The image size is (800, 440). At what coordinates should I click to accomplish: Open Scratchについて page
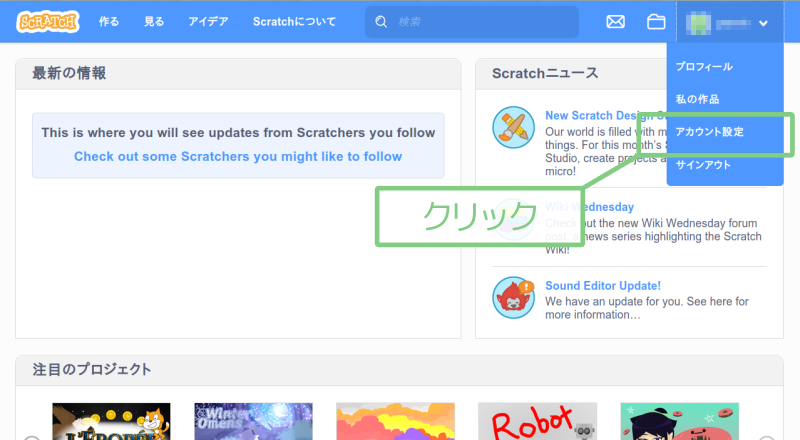tap(294, 21)
